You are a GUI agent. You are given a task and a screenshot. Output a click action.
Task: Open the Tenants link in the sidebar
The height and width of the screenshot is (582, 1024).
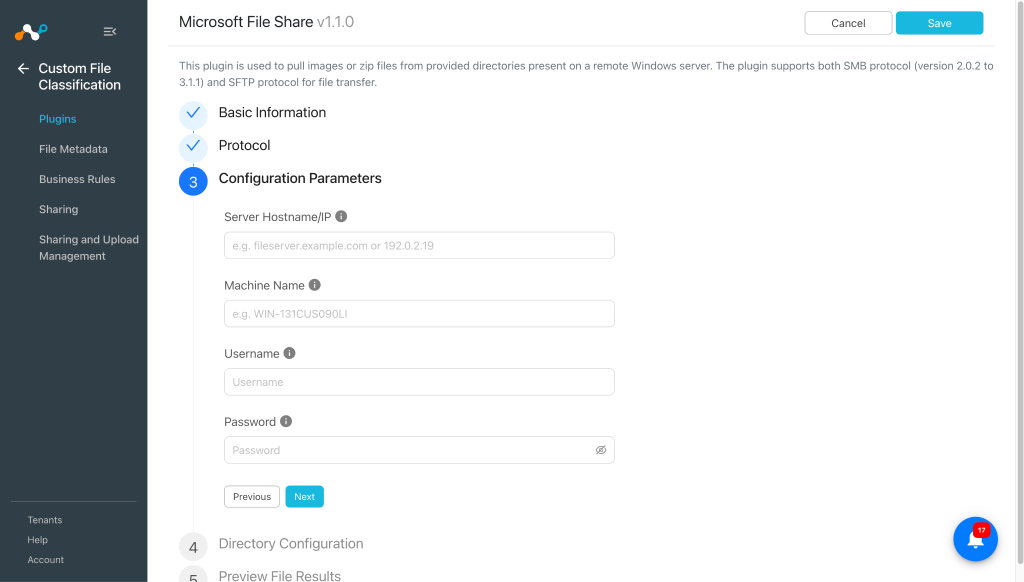(45, 520)
